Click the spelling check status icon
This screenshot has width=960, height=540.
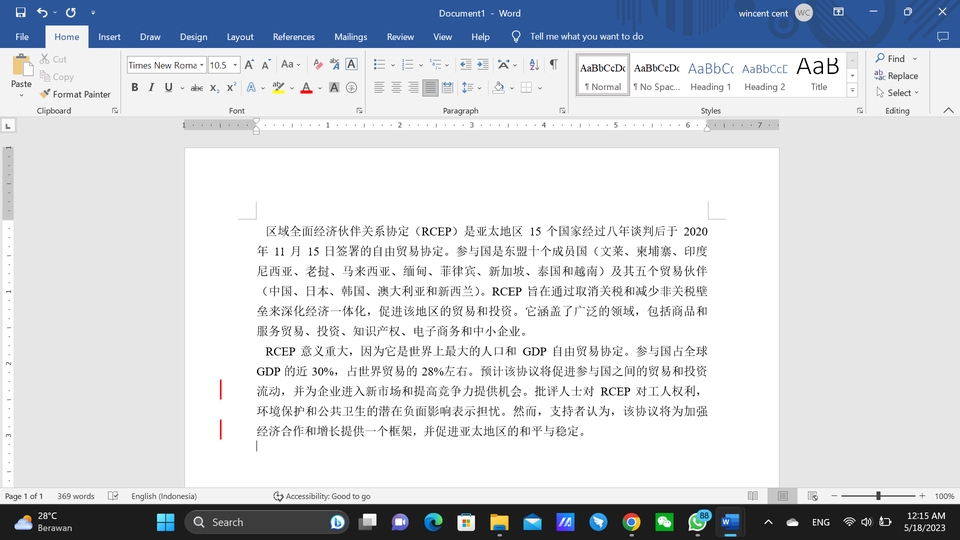113,496
